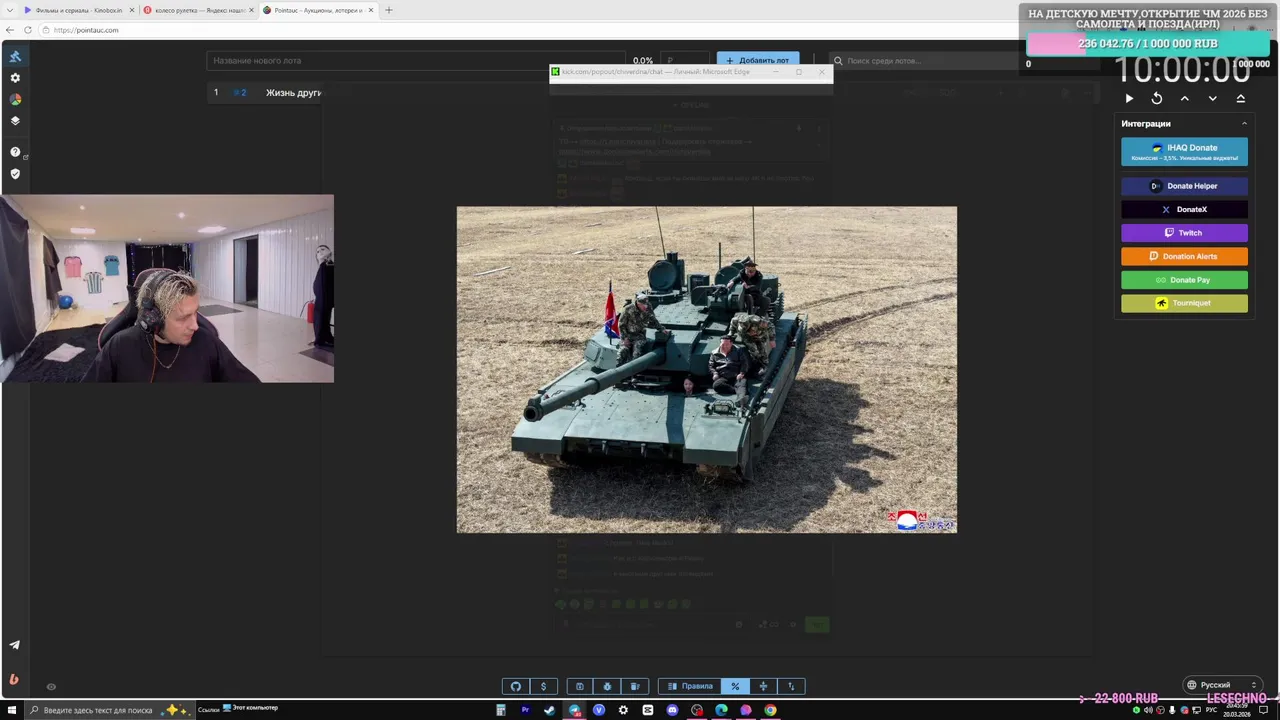Start the timer with the play button
Screen dimensions: 1280x720
tap(1129, 98)
